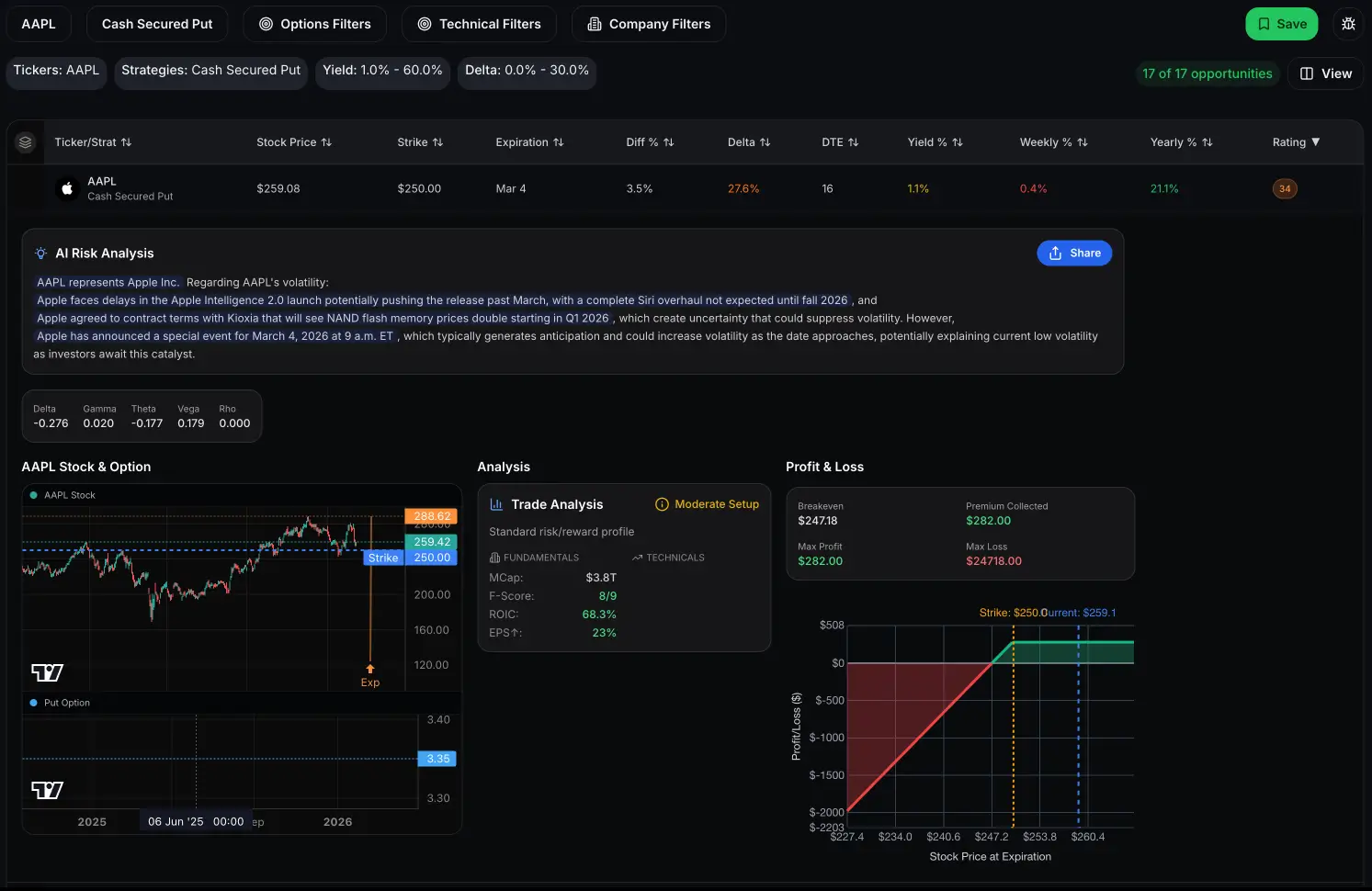
Task: Share the AI Risk Analysis
Action: (x=1074, y=254)
